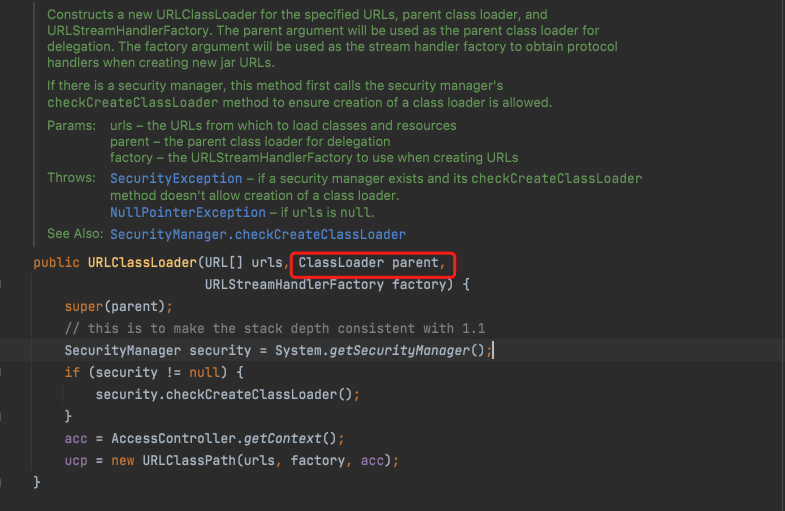Click the 'urls' parameter in the constructor signature
The width and height of the screenshot is (785, 511).
(267, 263)
